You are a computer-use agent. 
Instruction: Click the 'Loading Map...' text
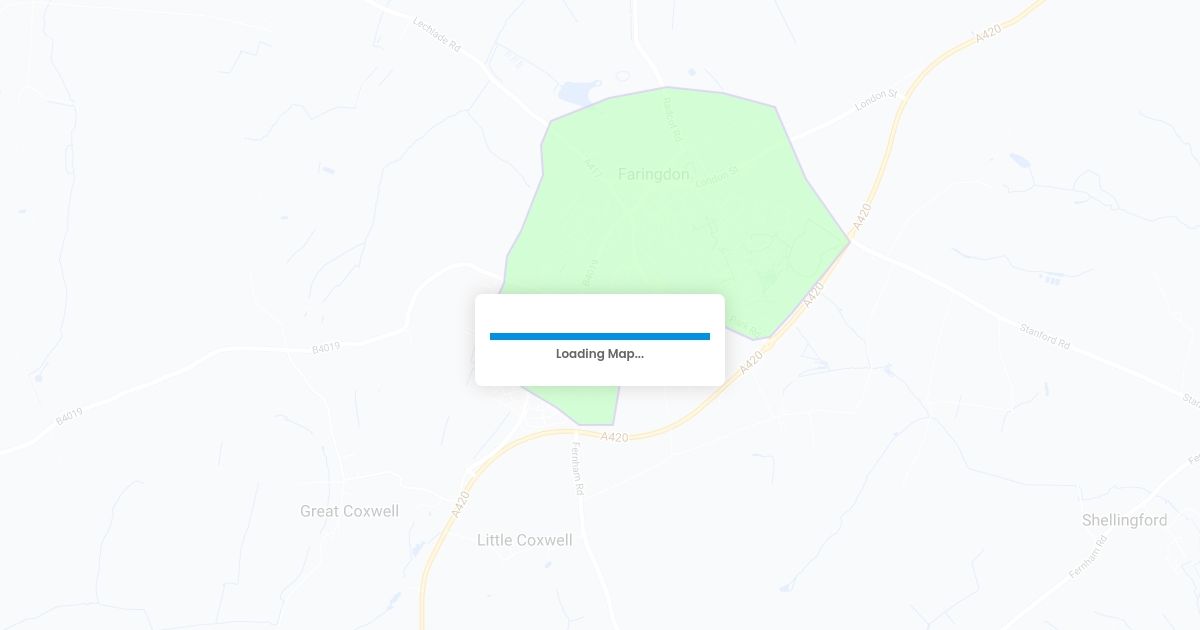click(600, 354)
